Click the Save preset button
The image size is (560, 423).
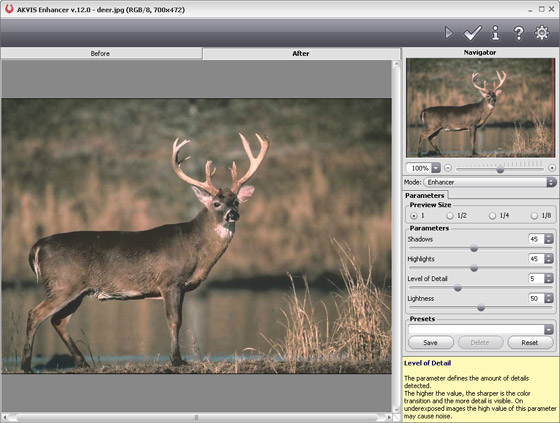coord(431,343)
